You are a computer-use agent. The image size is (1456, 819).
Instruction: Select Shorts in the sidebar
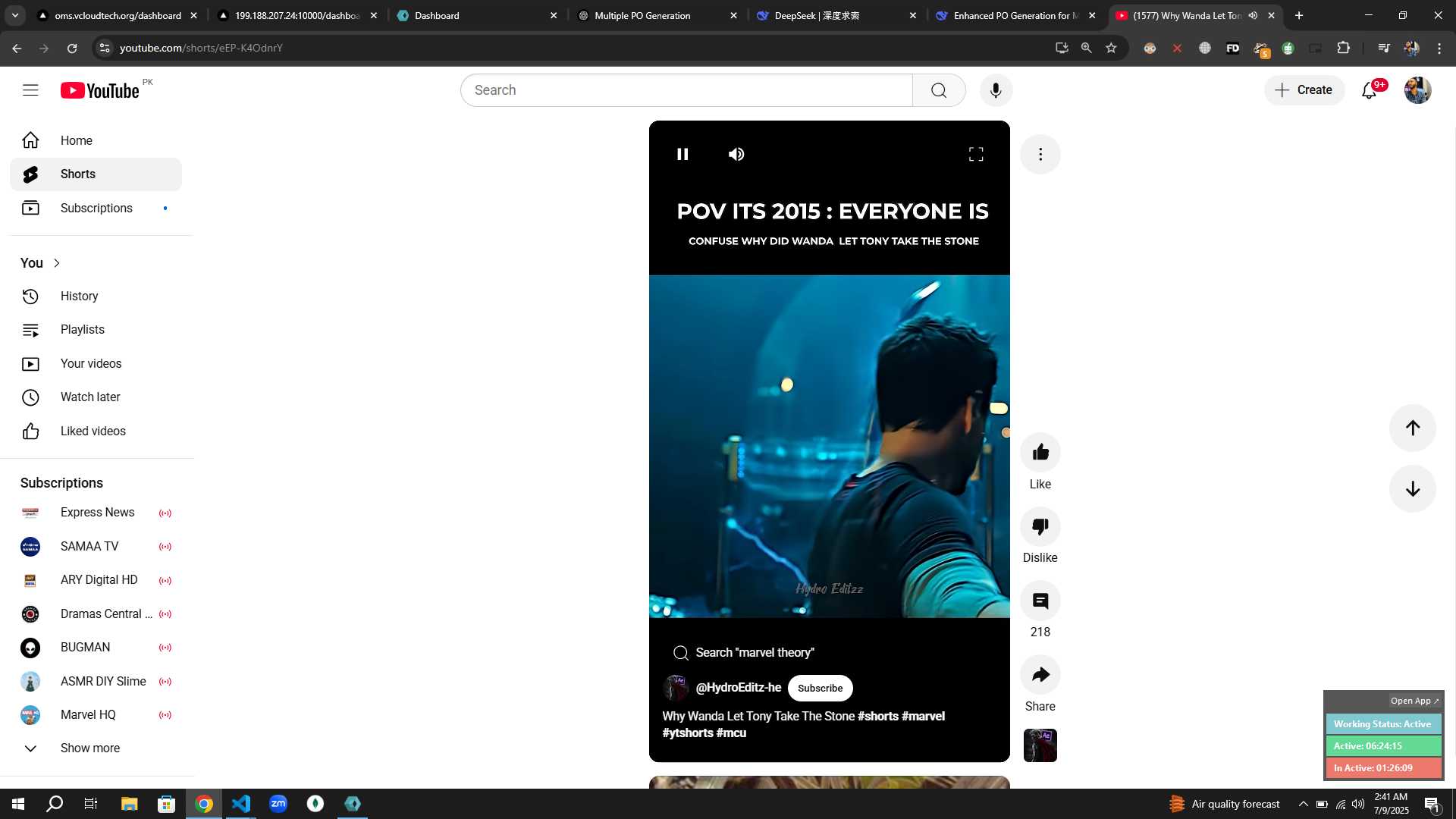(x=96, y=174)
